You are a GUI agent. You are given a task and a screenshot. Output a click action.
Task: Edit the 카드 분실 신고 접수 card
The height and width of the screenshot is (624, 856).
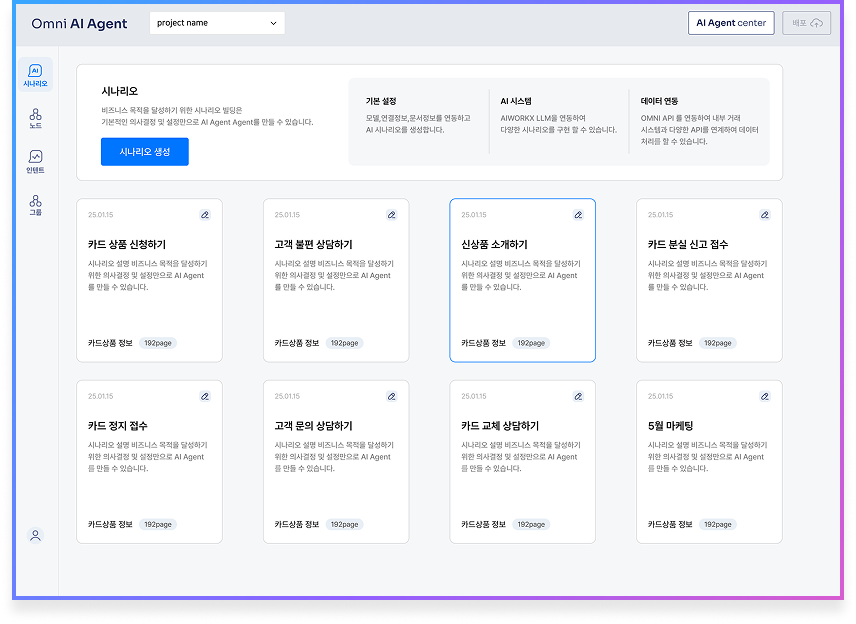(x=765, y=215)
